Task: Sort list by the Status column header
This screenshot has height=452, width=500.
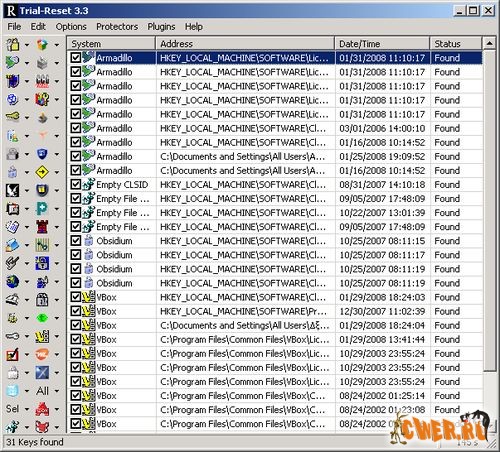Action: 456,44
